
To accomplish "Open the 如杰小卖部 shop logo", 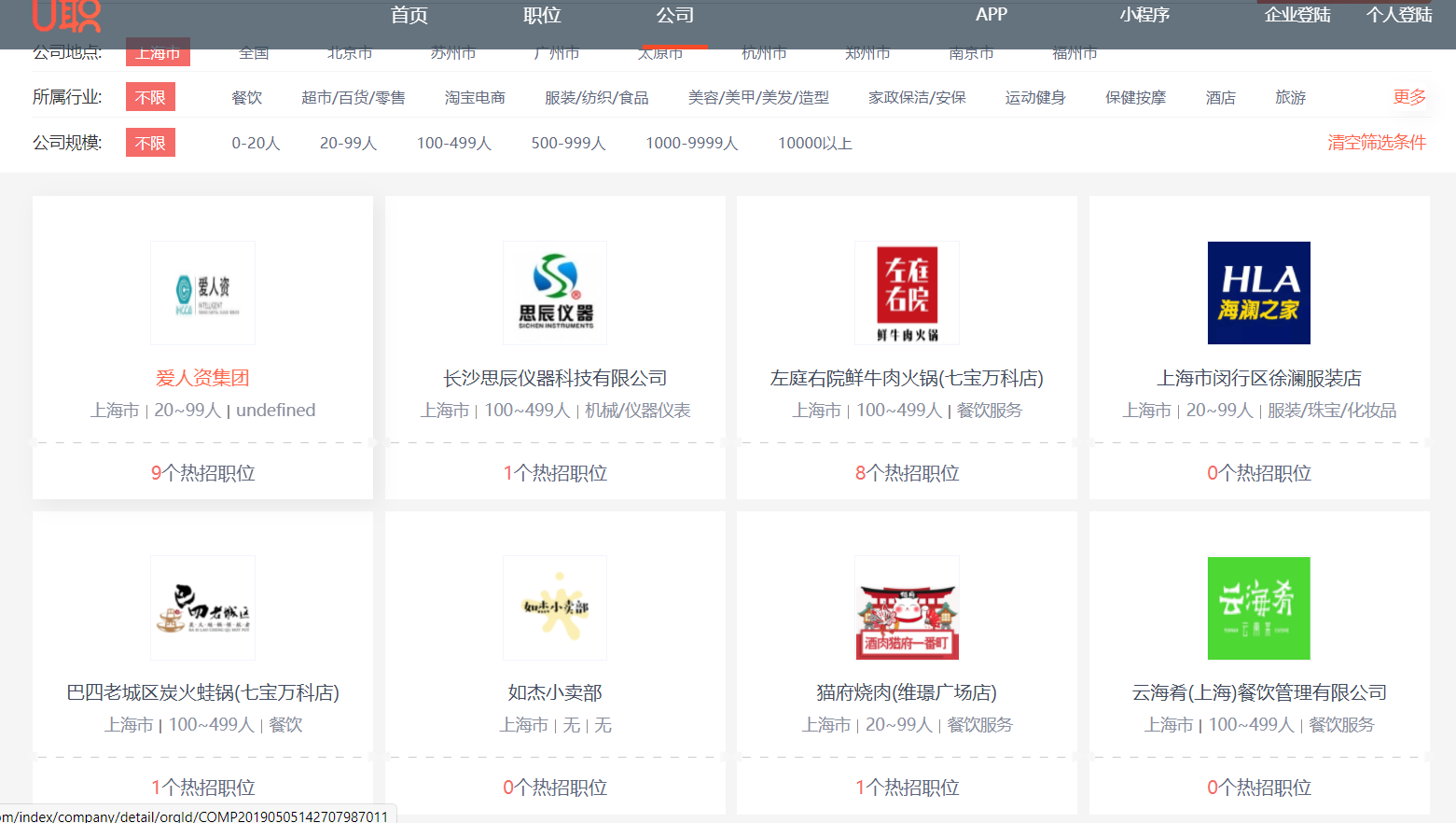I will 555,608.
